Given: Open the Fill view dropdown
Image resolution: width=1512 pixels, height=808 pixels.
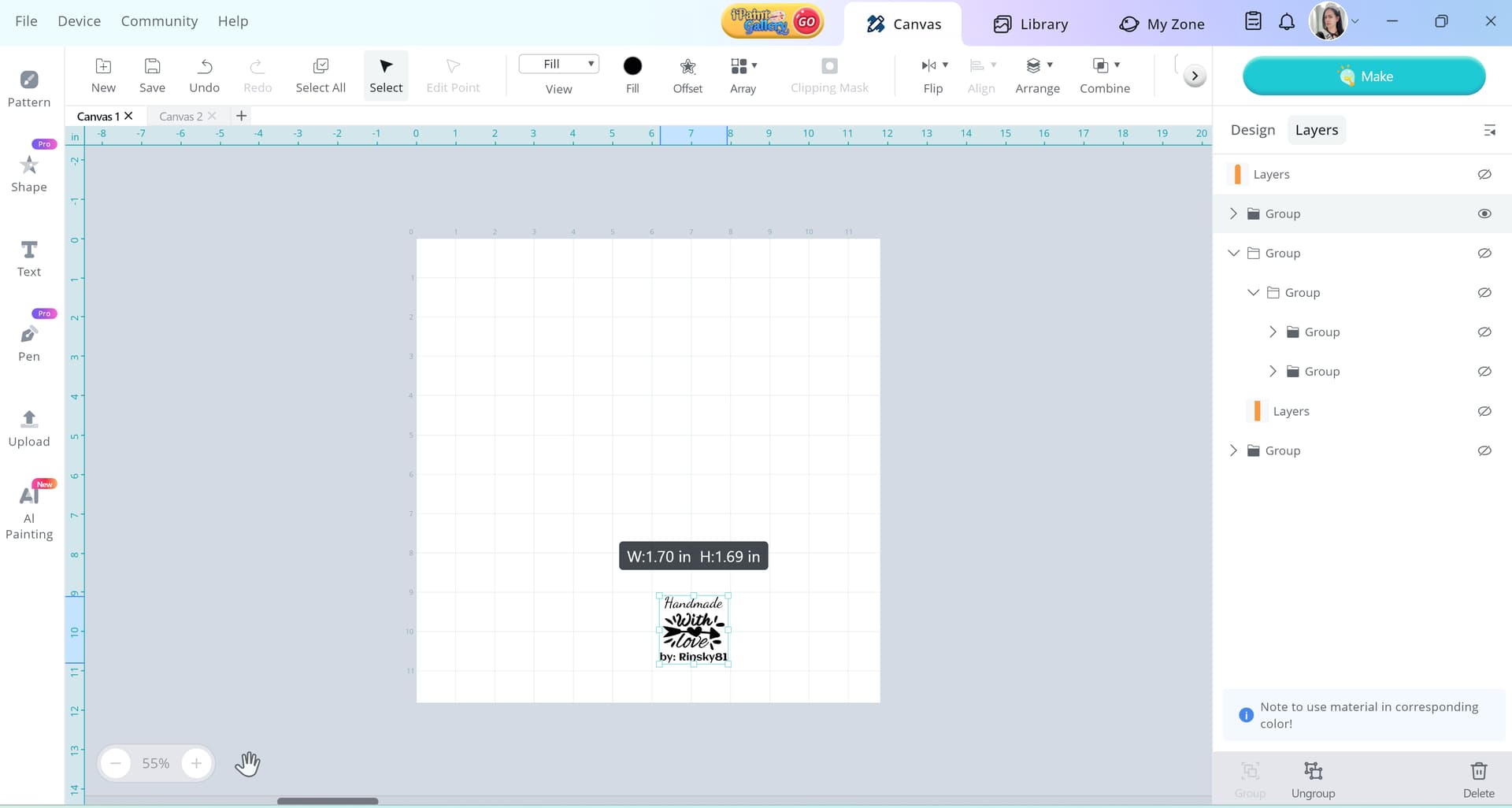Looking at the screenshot, I should point(558,64).
